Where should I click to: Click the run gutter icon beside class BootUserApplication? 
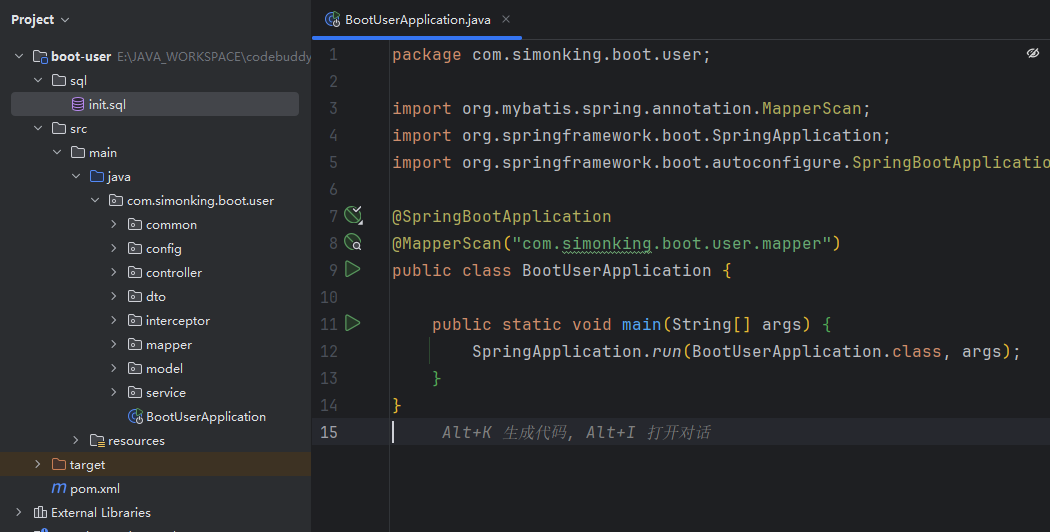[x=352, y=269]
